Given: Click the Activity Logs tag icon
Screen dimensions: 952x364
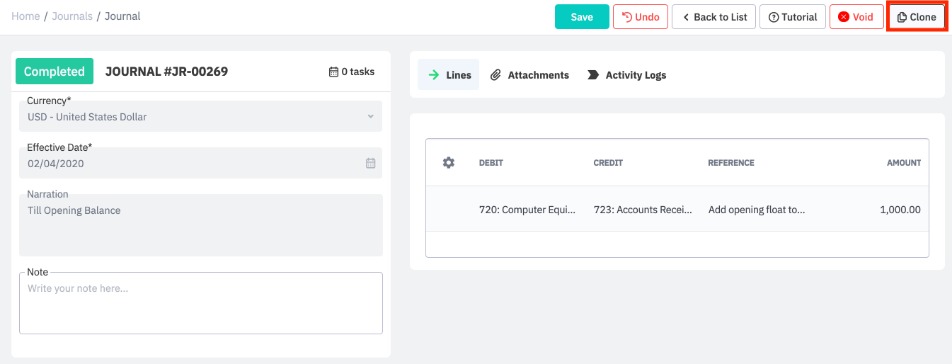Looking at the screenshot, I should 593,75.
